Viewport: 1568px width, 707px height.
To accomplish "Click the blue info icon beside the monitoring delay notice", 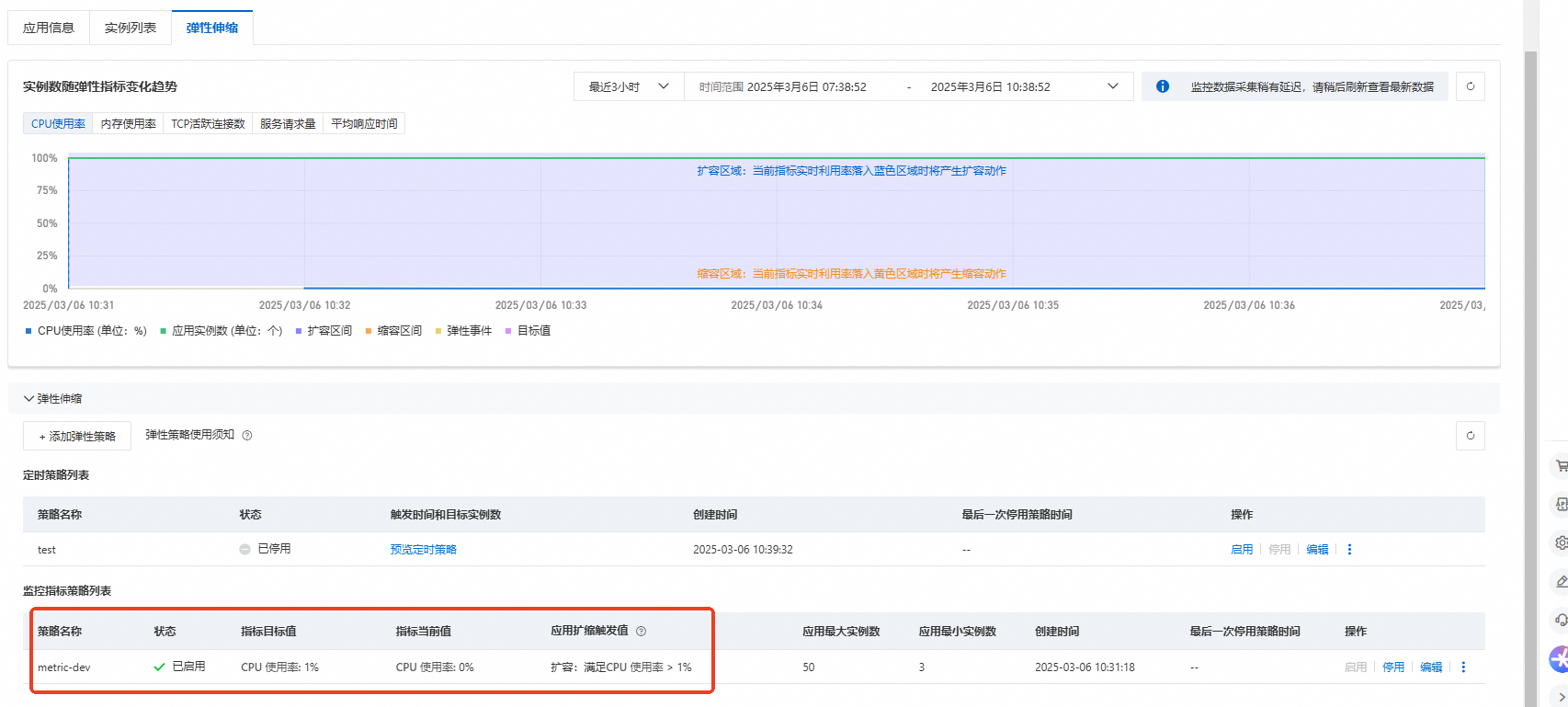I will 1163,86.
